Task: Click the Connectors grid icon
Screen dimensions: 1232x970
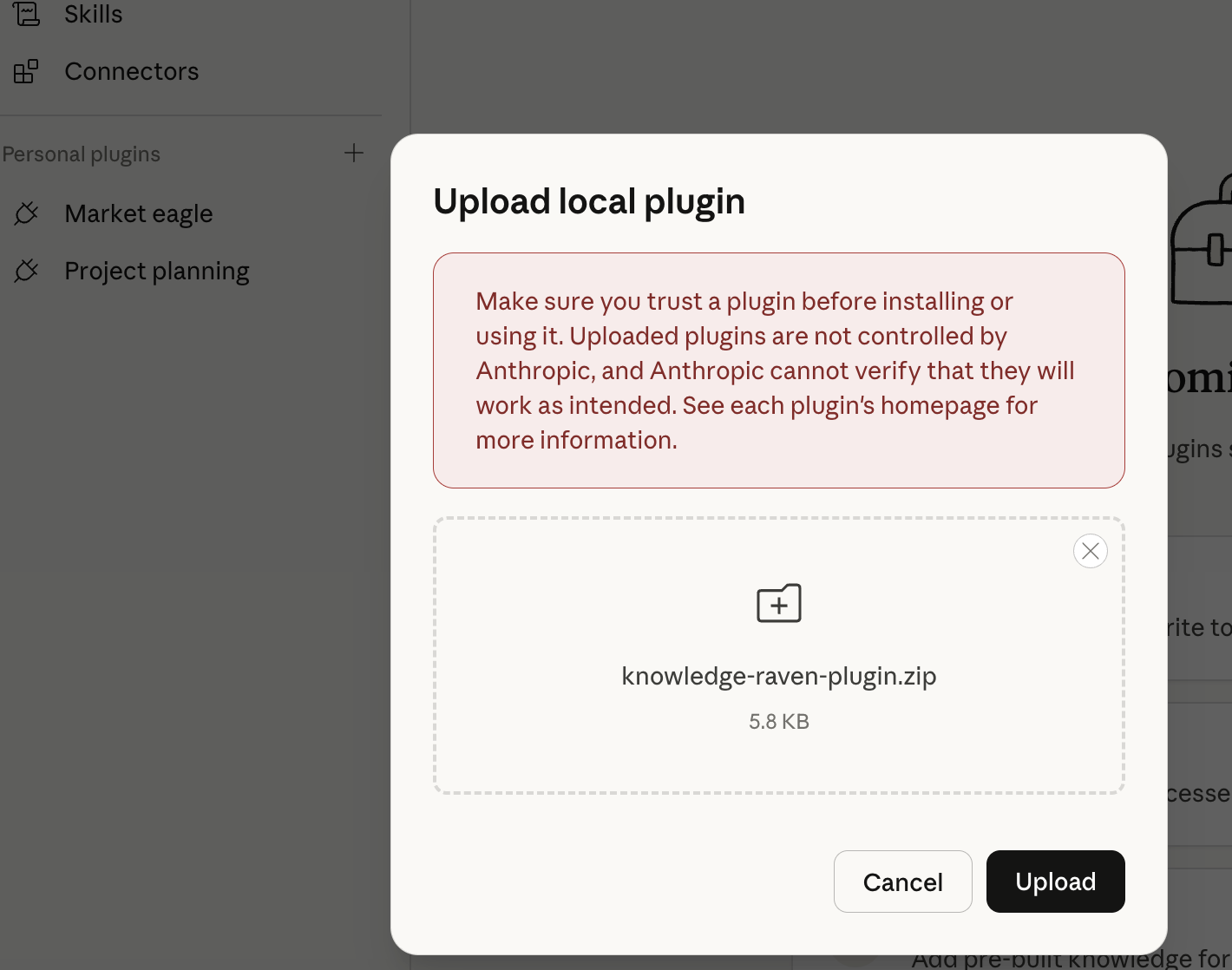Action: pos(26,71)
